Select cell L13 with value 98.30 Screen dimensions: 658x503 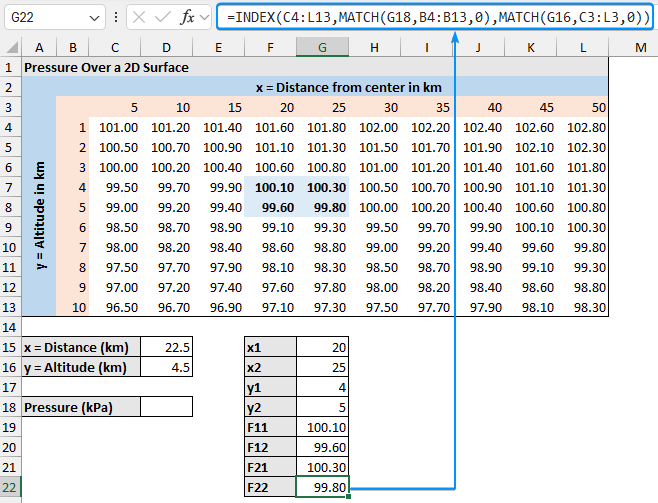(582, 308)
